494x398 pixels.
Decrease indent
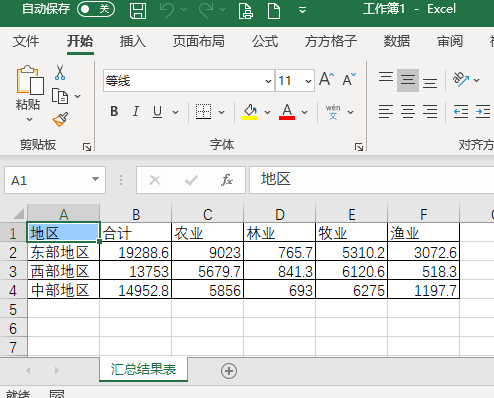click(461, 111)
